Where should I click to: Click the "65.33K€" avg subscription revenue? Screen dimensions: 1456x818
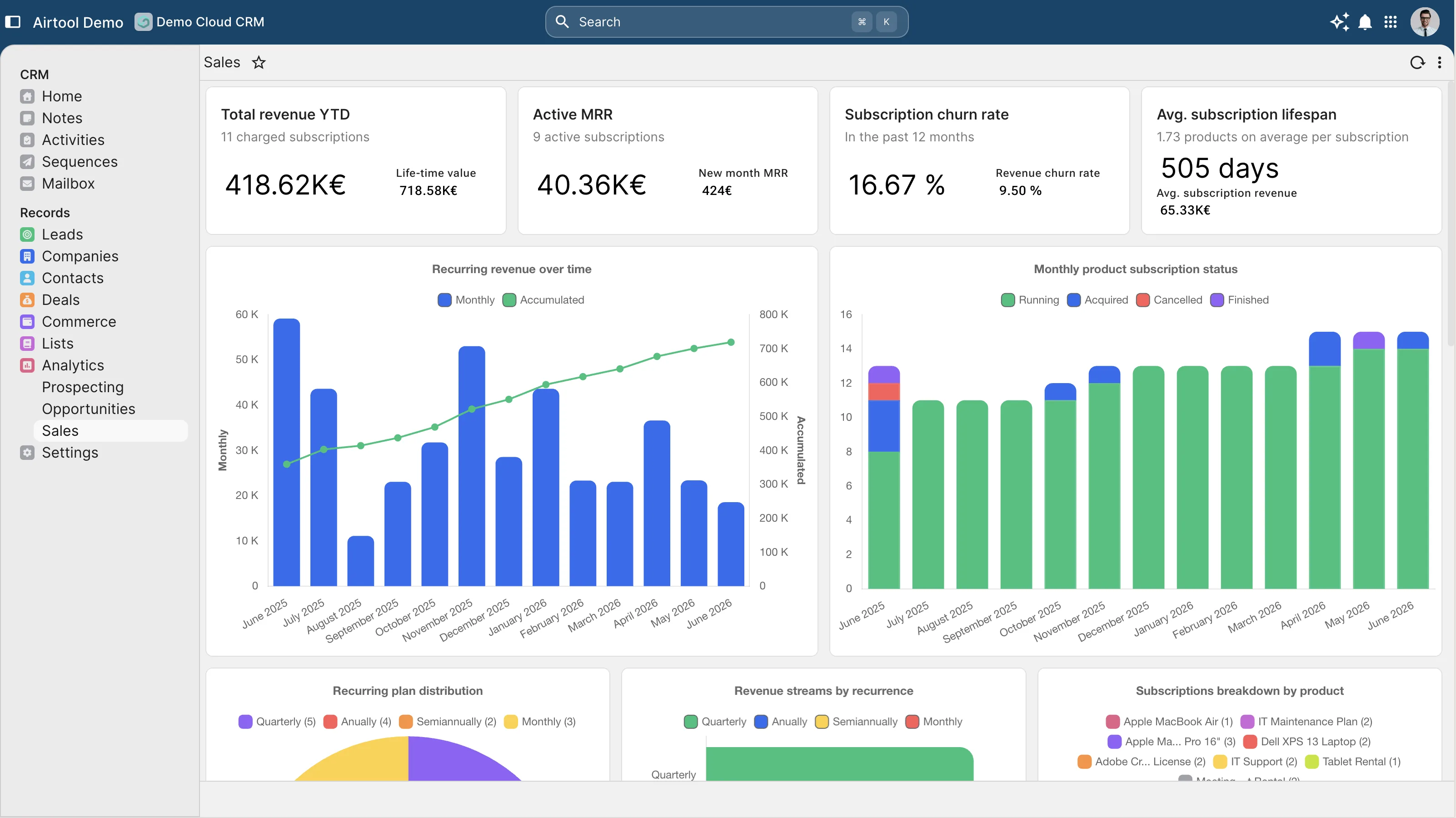(x=1185, y=210)
